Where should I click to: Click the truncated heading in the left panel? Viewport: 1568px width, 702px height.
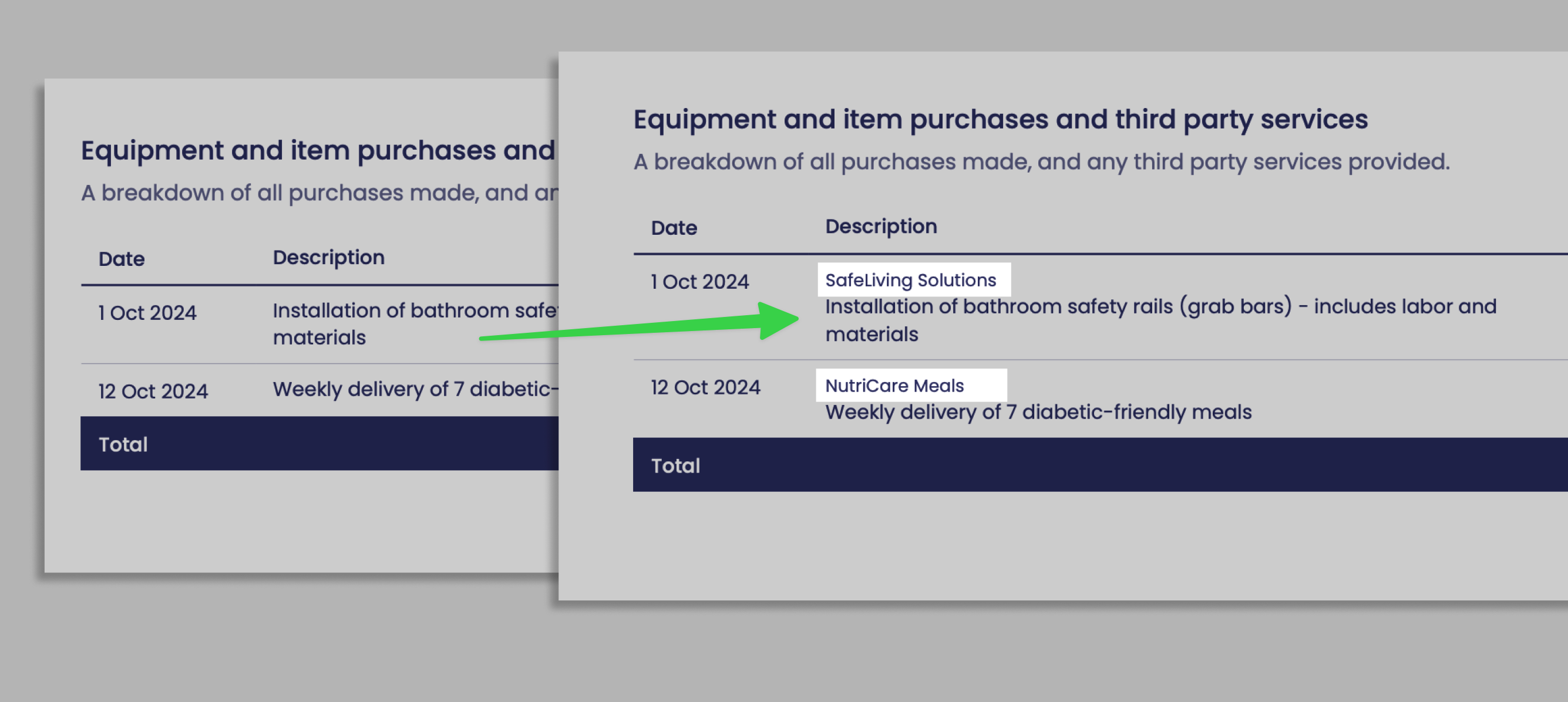click(x=318, y=150)
